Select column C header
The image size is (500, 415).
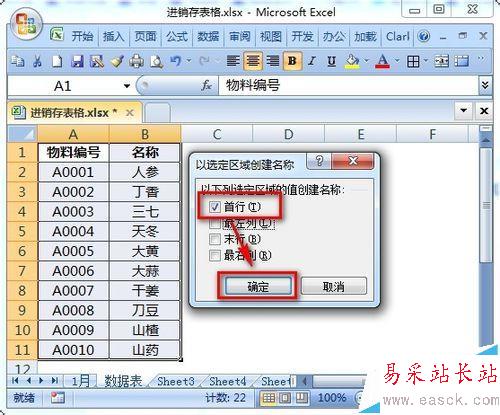tap(217, 134)
